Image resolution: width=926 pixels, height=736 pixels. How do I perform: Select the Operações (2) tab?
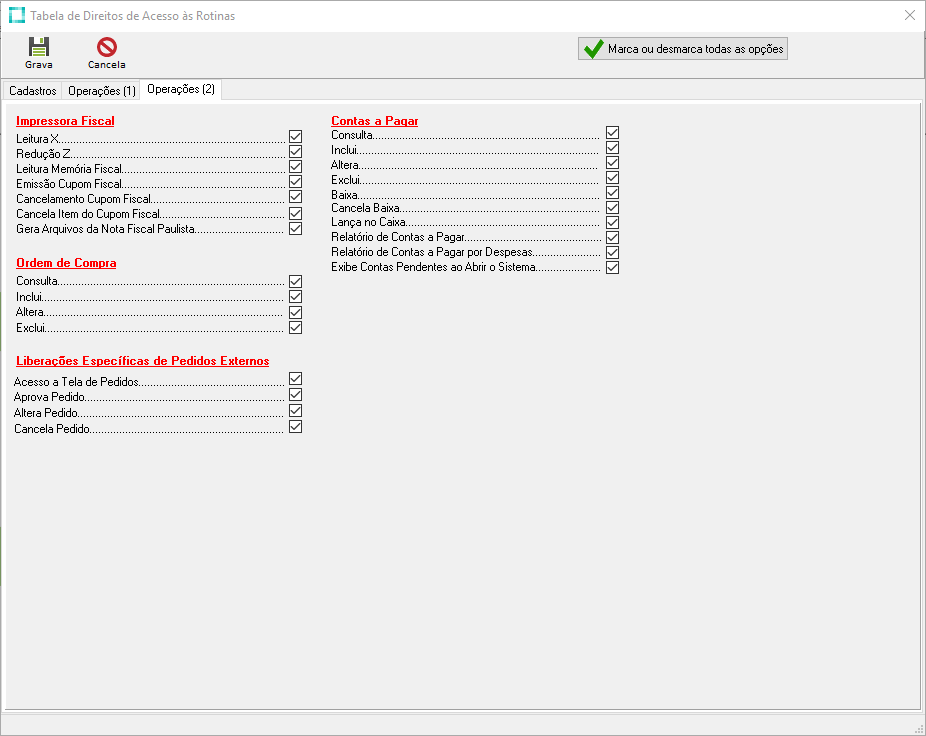point(180,90)
